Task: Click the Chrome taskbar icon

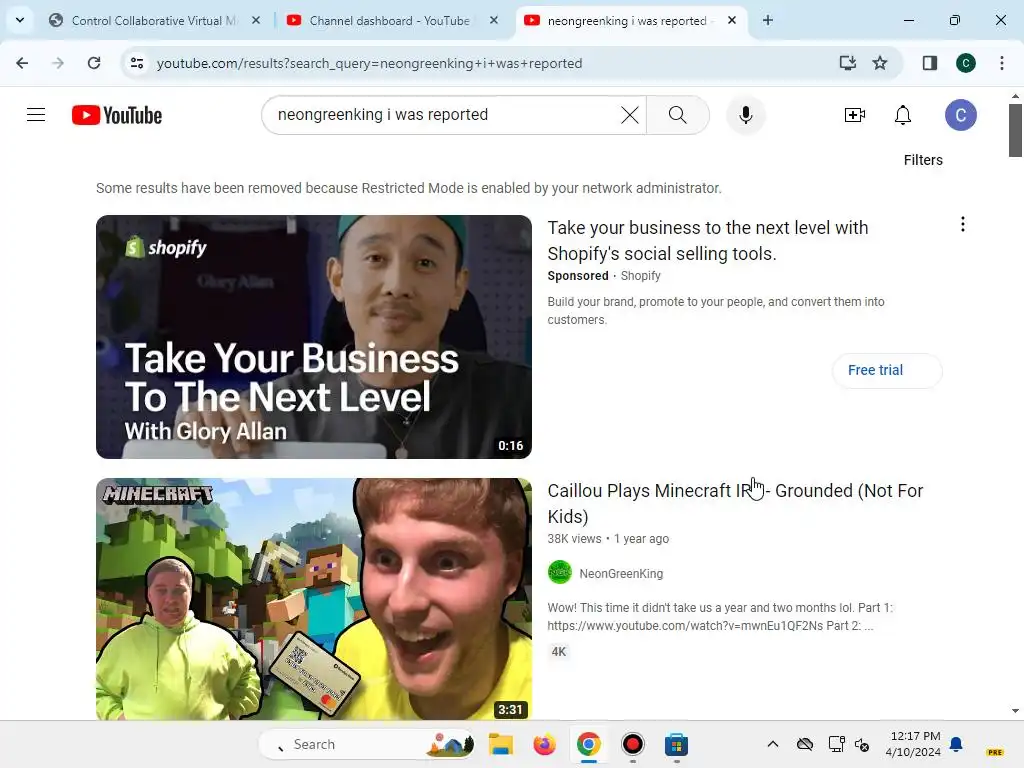Action: tap(588, 744)
